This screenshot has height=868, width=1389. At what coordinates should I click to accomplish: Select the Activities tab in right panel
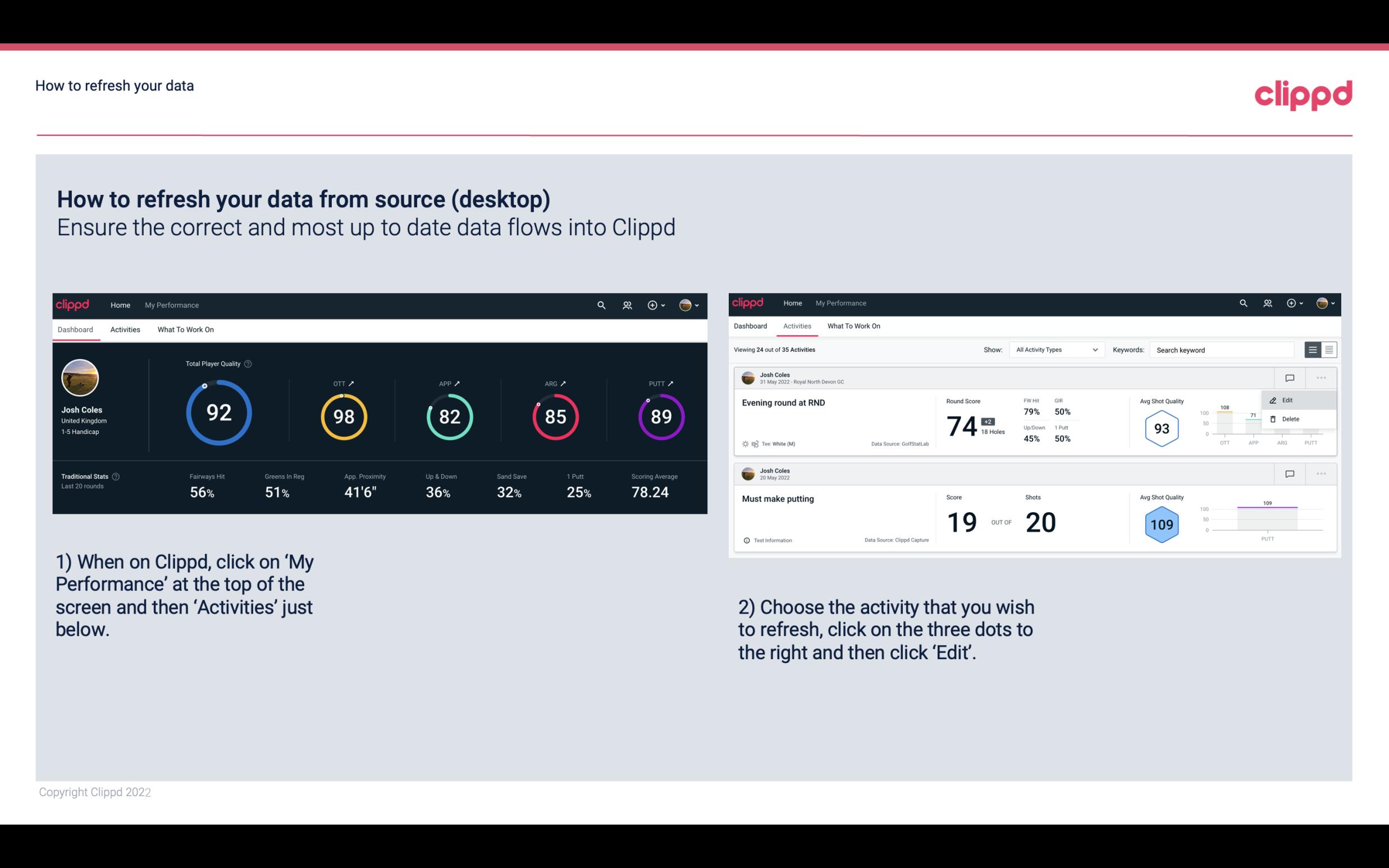(x=797, y=326)
